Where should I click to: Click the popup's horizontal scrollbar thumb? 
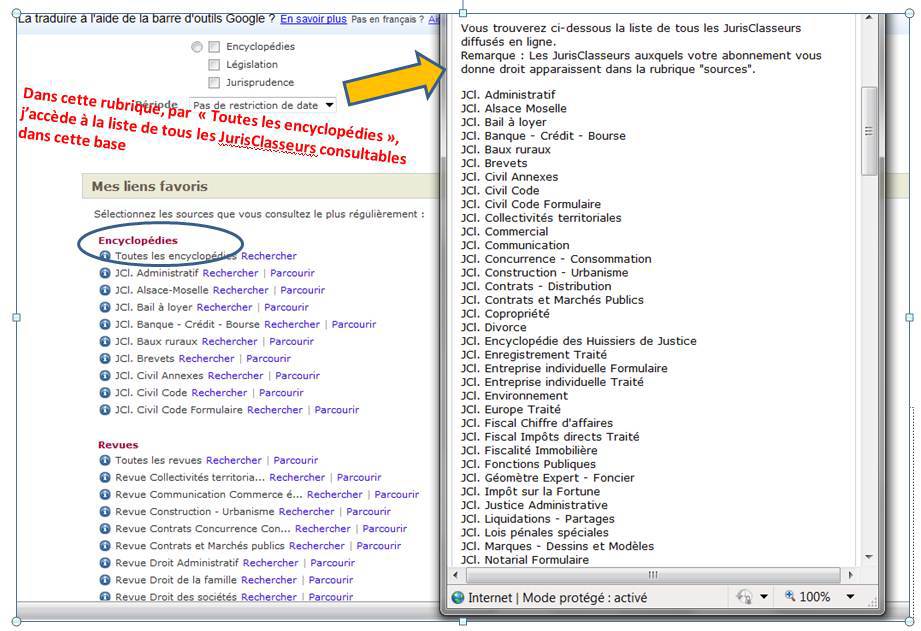(652, 575)
